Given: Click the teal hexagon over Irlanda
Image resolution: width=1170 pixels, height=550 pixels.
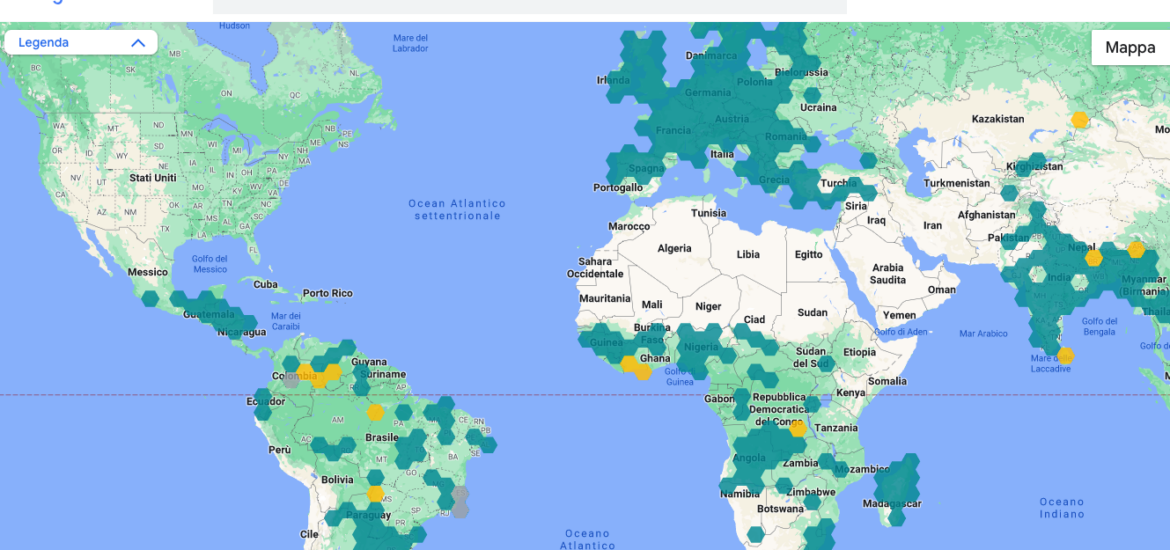Looking at the screenshot, I should 615,82.
